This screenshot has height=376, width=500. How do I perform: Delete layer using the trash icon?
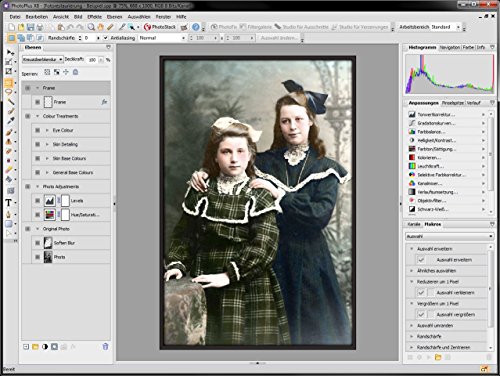tap(105, 347)
